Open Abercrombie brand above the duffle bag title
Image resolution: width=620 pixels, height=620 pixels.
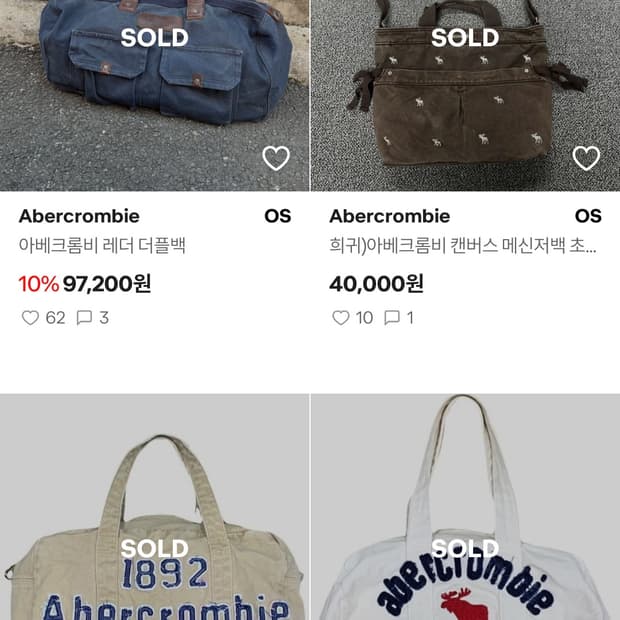tap(79, 216)
